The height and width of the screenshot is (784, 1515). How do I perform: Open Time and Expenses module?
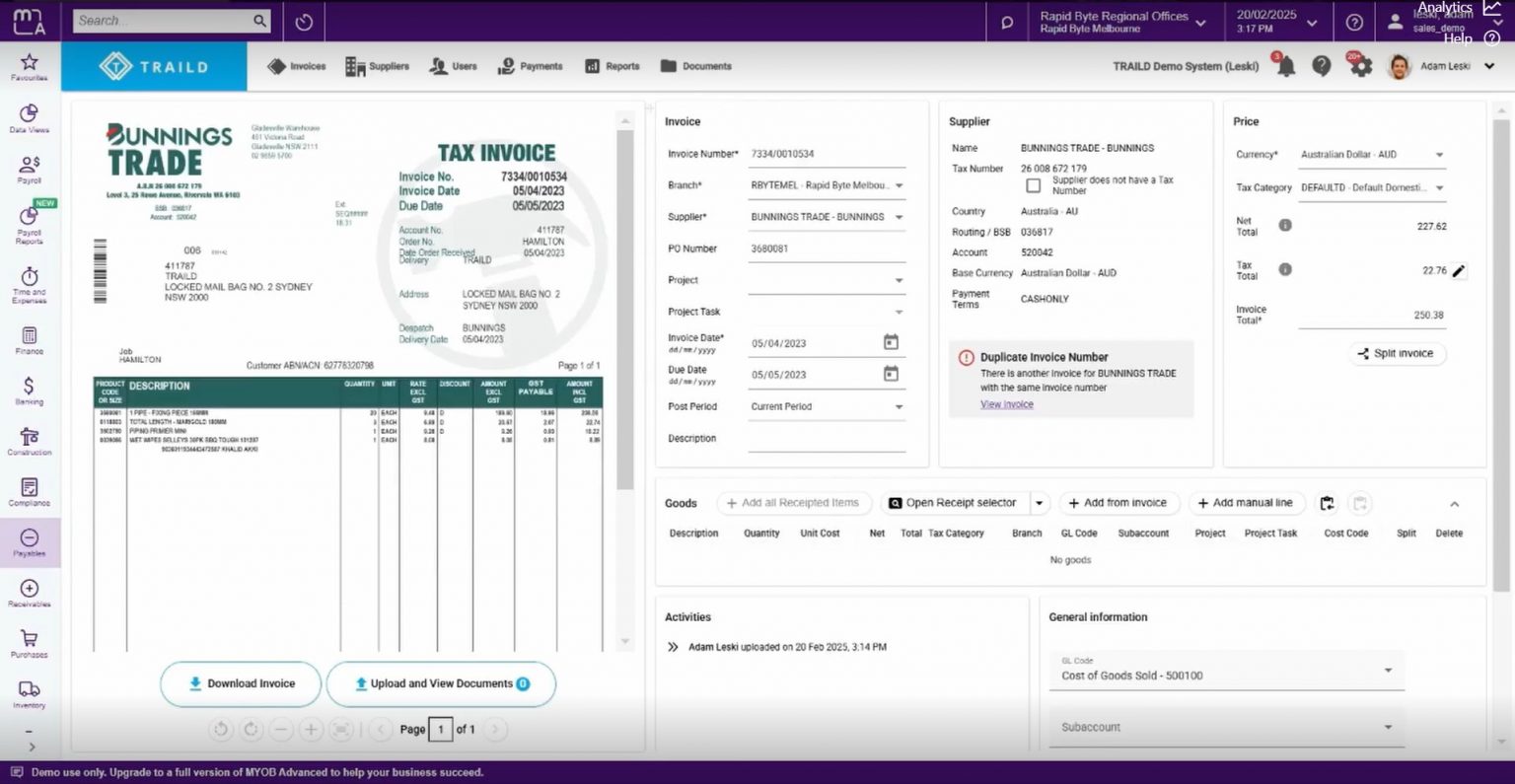point(30,285)
